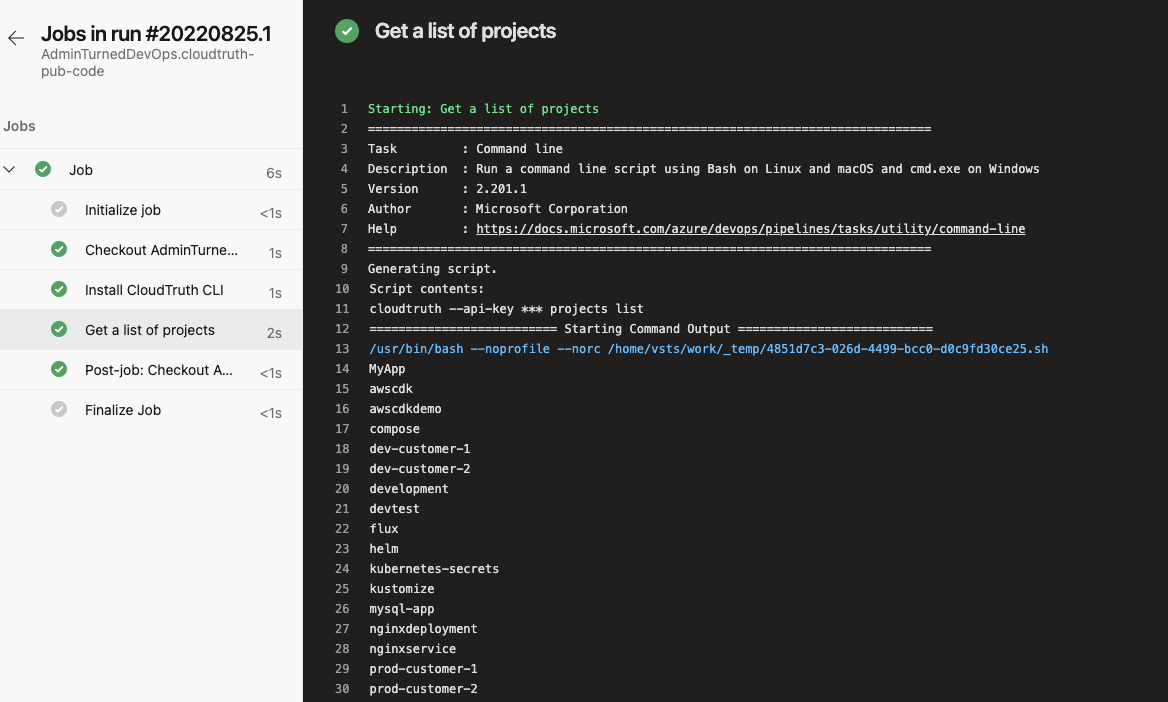Click the Description log line about Bash
This screenshot has width=1168, height=702.
pyautogui.click(x=703, y=168)
